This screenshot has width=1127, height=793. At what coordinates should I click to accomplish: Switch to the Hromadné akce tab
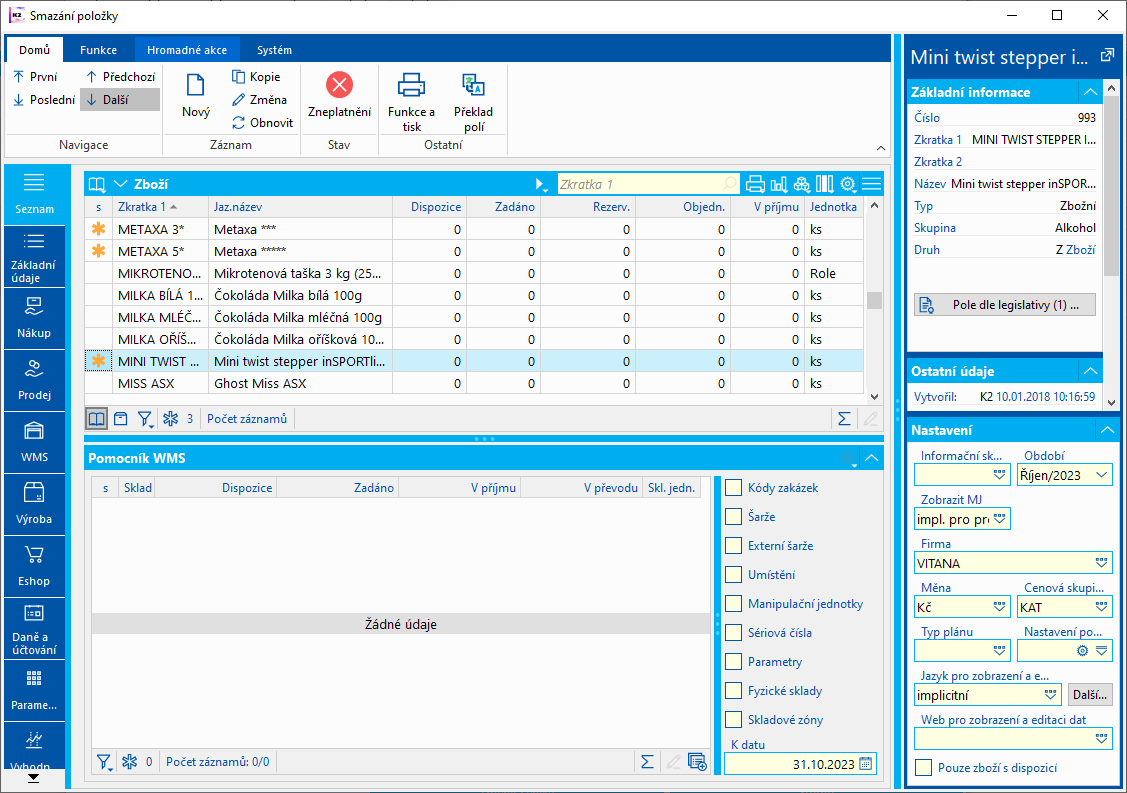coord(186,50)
